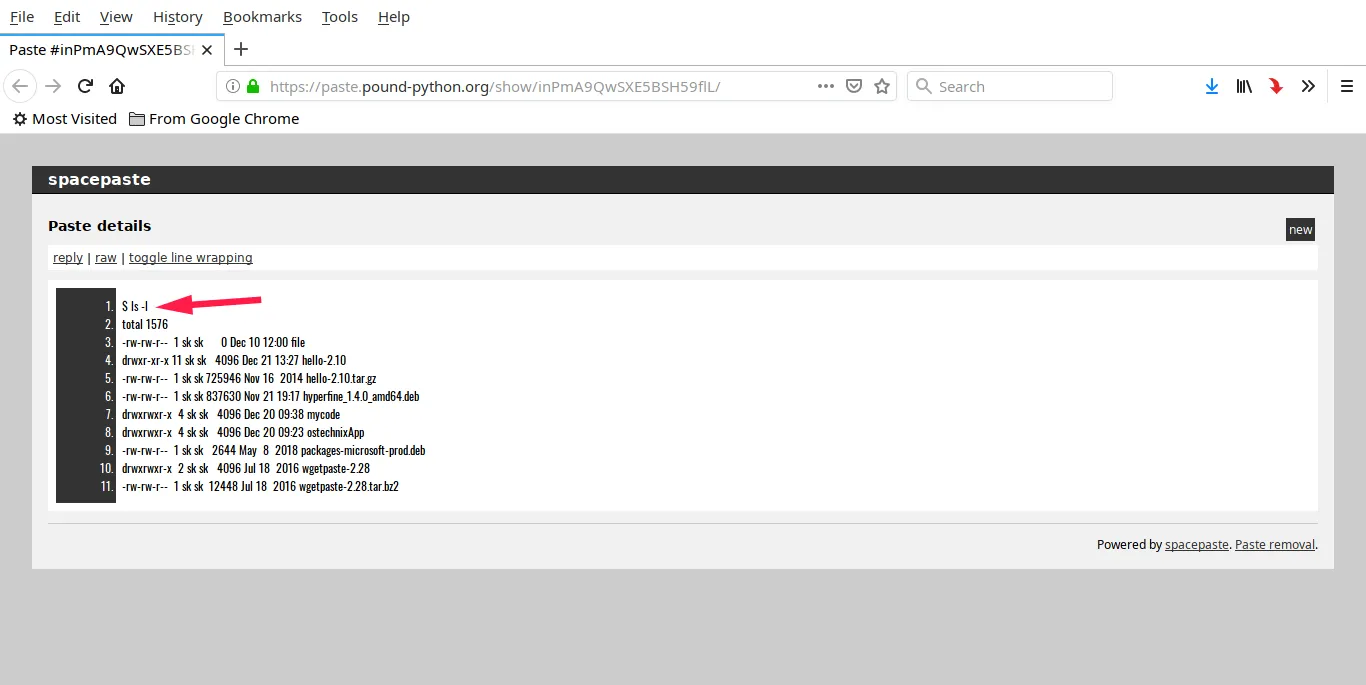Go to the Home page icon
The height and width of the screenshot is (685, 1366).
(x=117, y=86)
